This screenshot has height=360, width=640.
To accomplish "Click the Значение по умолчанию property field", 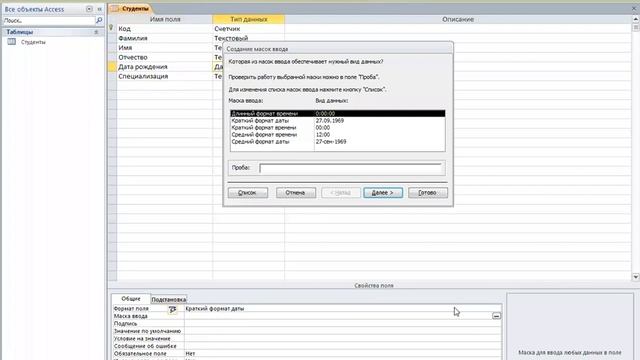I will pyautogui.click(x=343, y=331).
